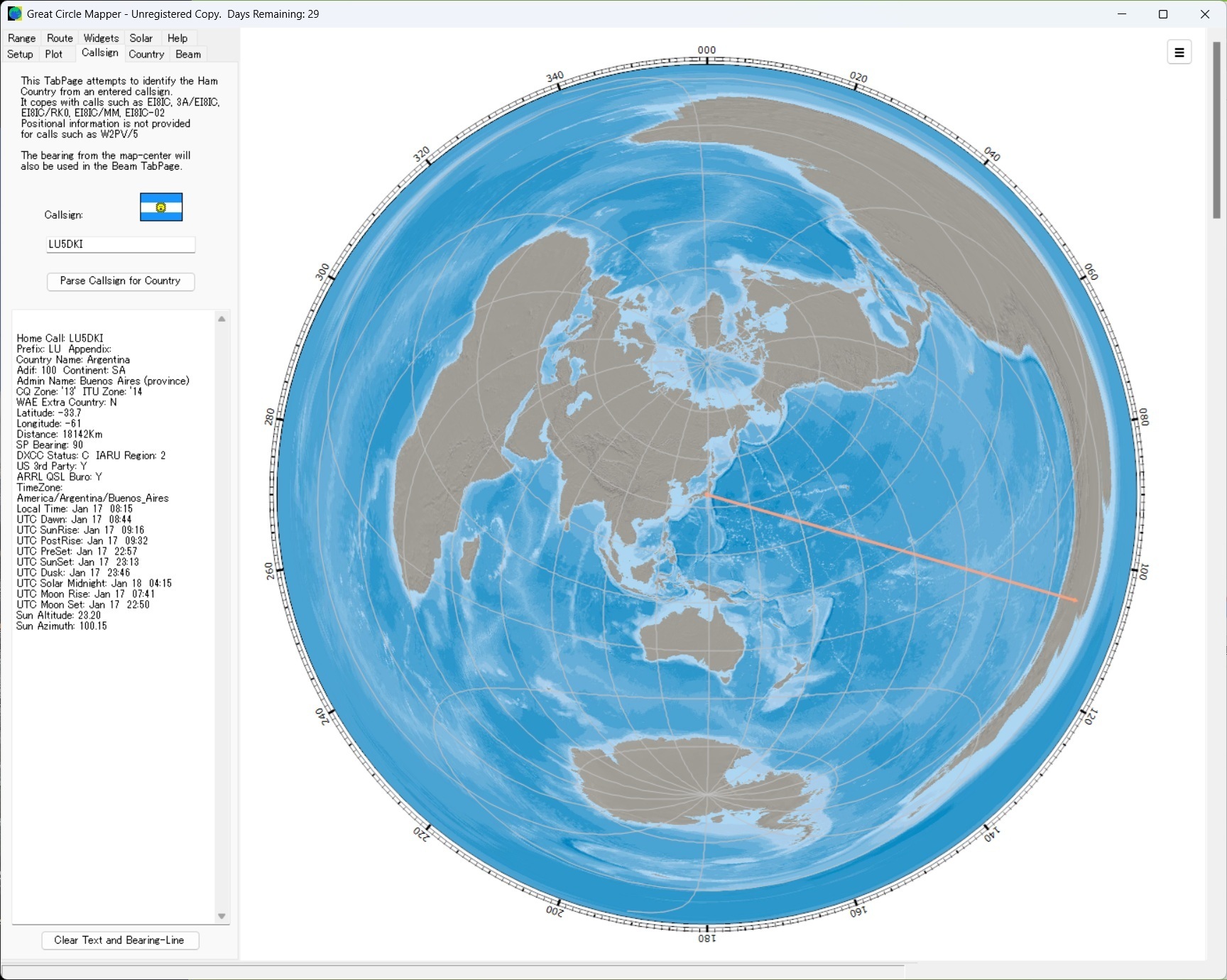Click Clear Text and Bearing-Line button
Screen dimensions: 1227x980
tap(120, 940)
